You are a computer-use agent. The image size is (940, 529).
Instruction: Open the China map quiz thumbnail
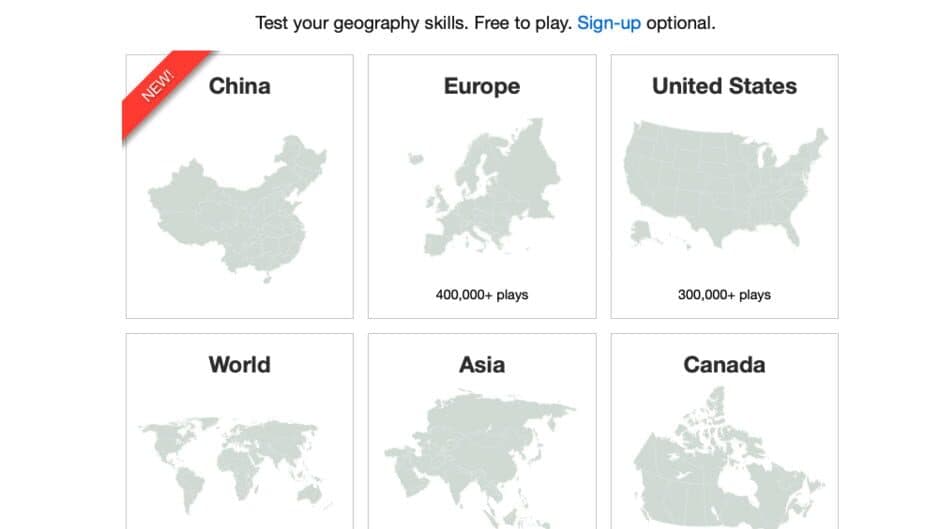(238, 207)
